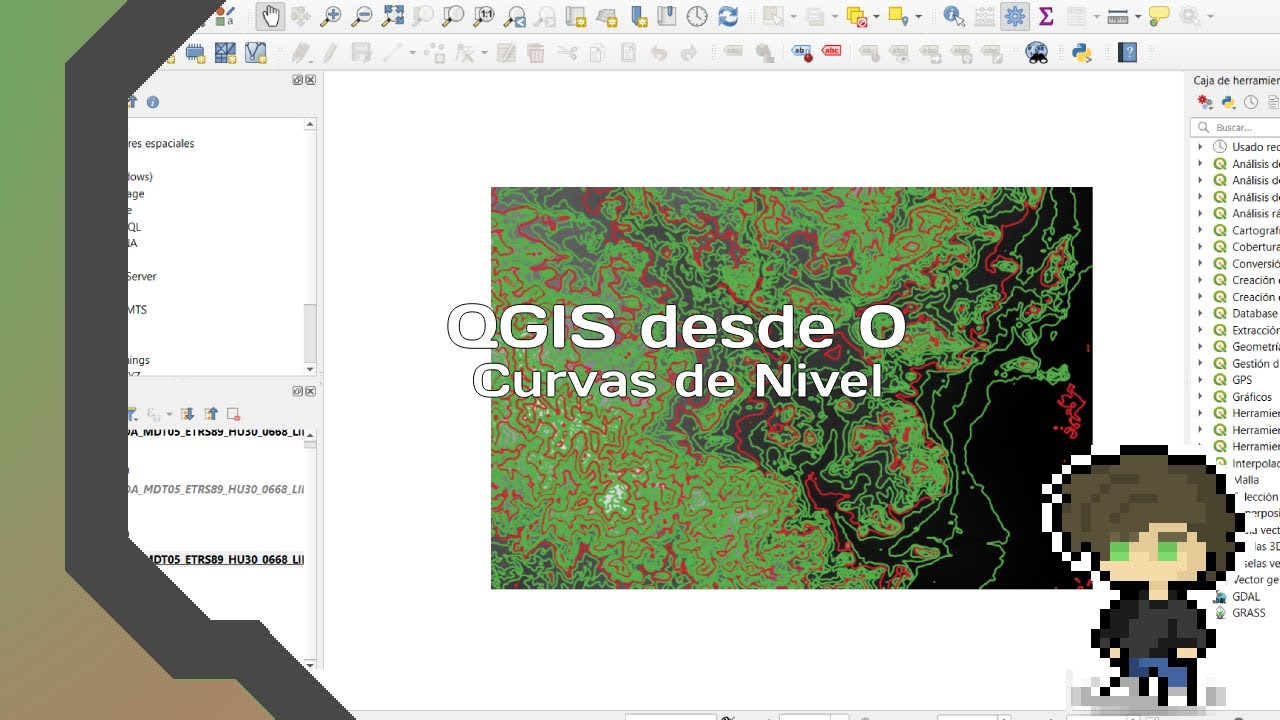Toggle the Processing Toolbox gear icon
The image size is (1280, 720).
(1015, 16)
